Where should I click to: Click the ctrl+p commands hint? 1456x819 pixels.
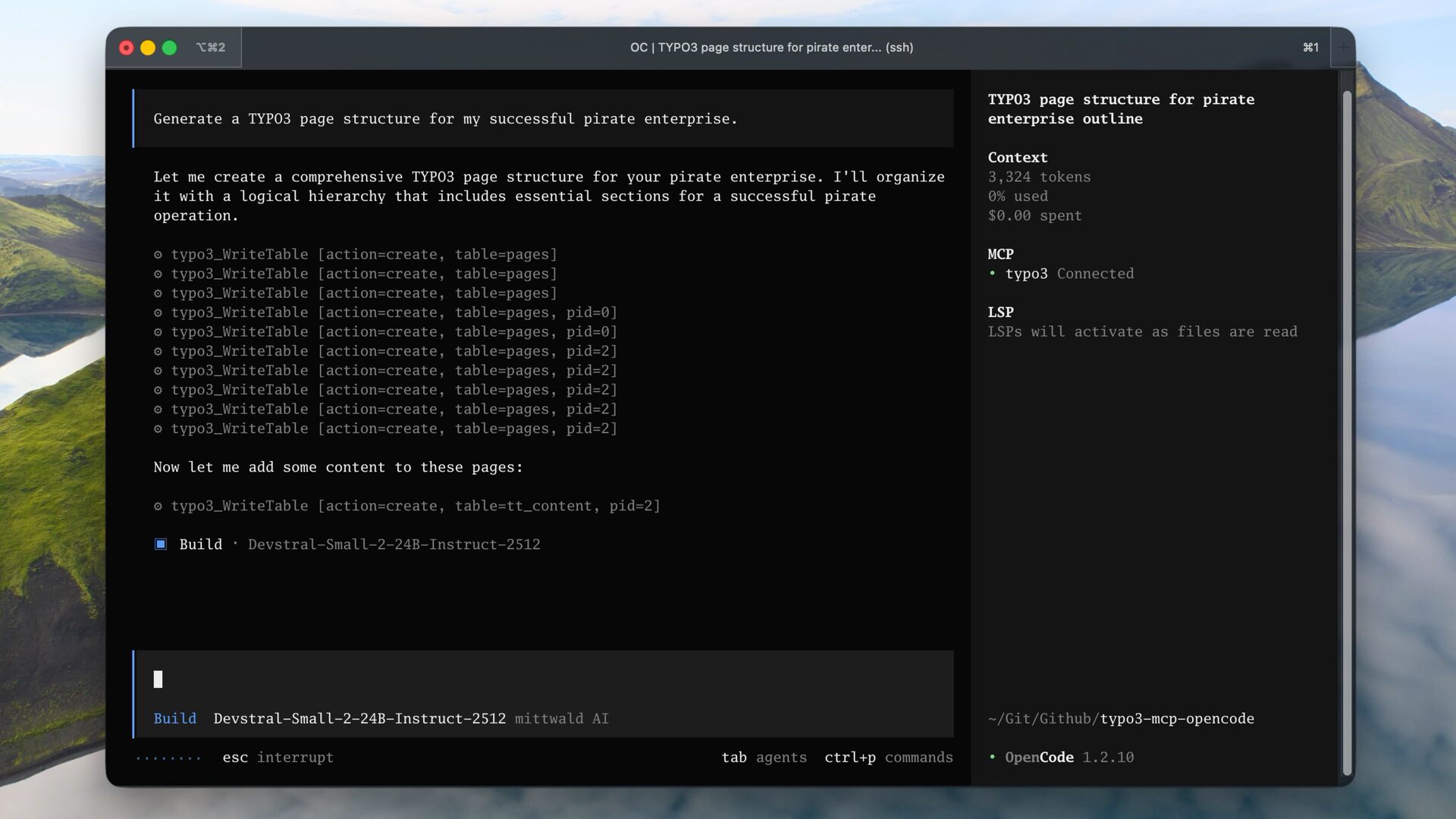[888, 758]
